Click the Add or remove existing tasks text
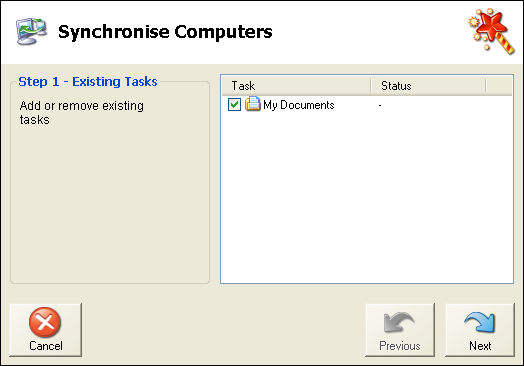 tap(82, 113)
